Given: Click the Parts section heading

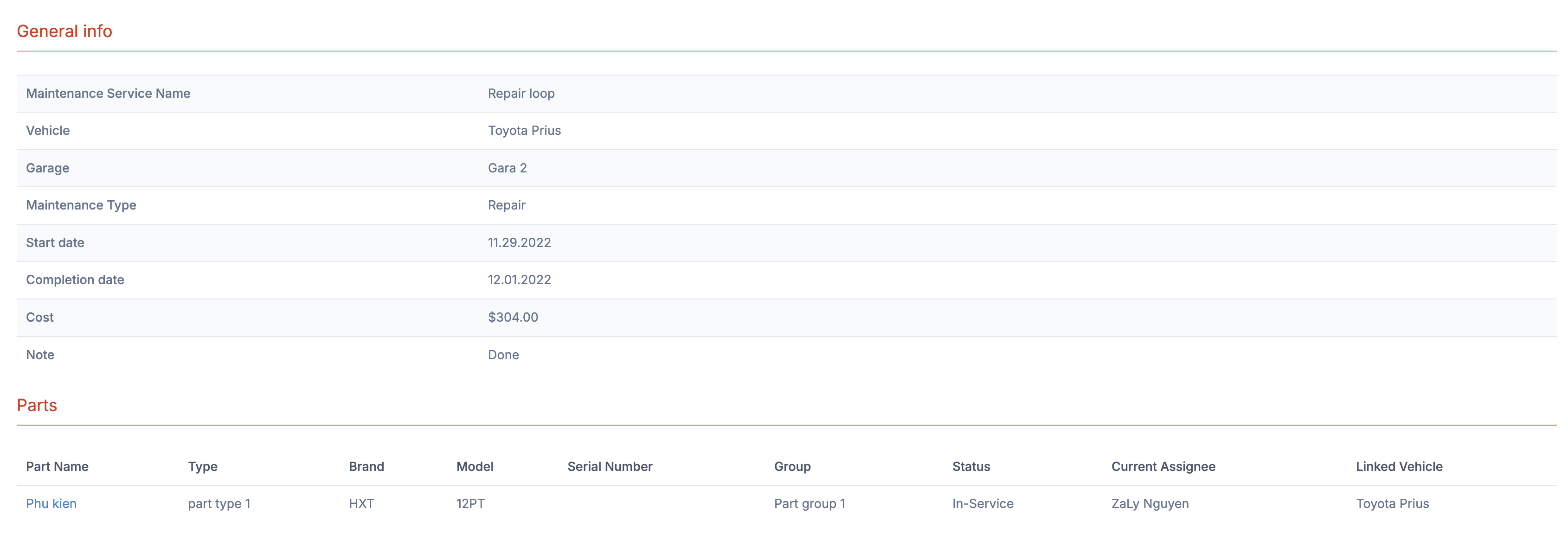Looking at the screenshot, I should pos(37,405).
